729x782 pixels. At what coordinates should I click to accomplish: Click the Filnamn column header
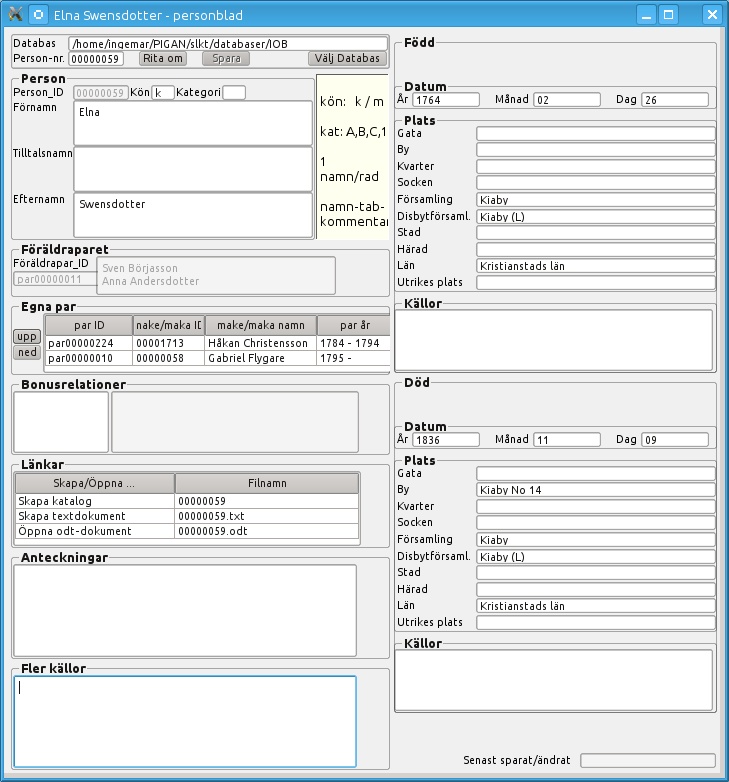(x=267, y=483)
